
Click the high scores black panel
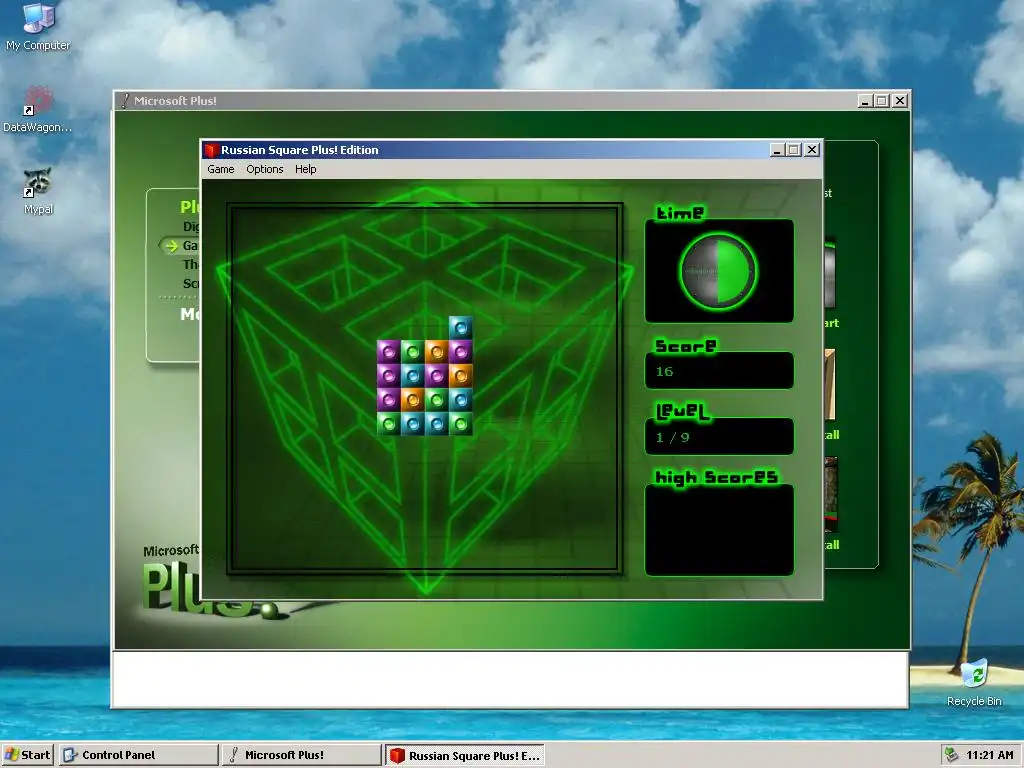pos(719,530)
